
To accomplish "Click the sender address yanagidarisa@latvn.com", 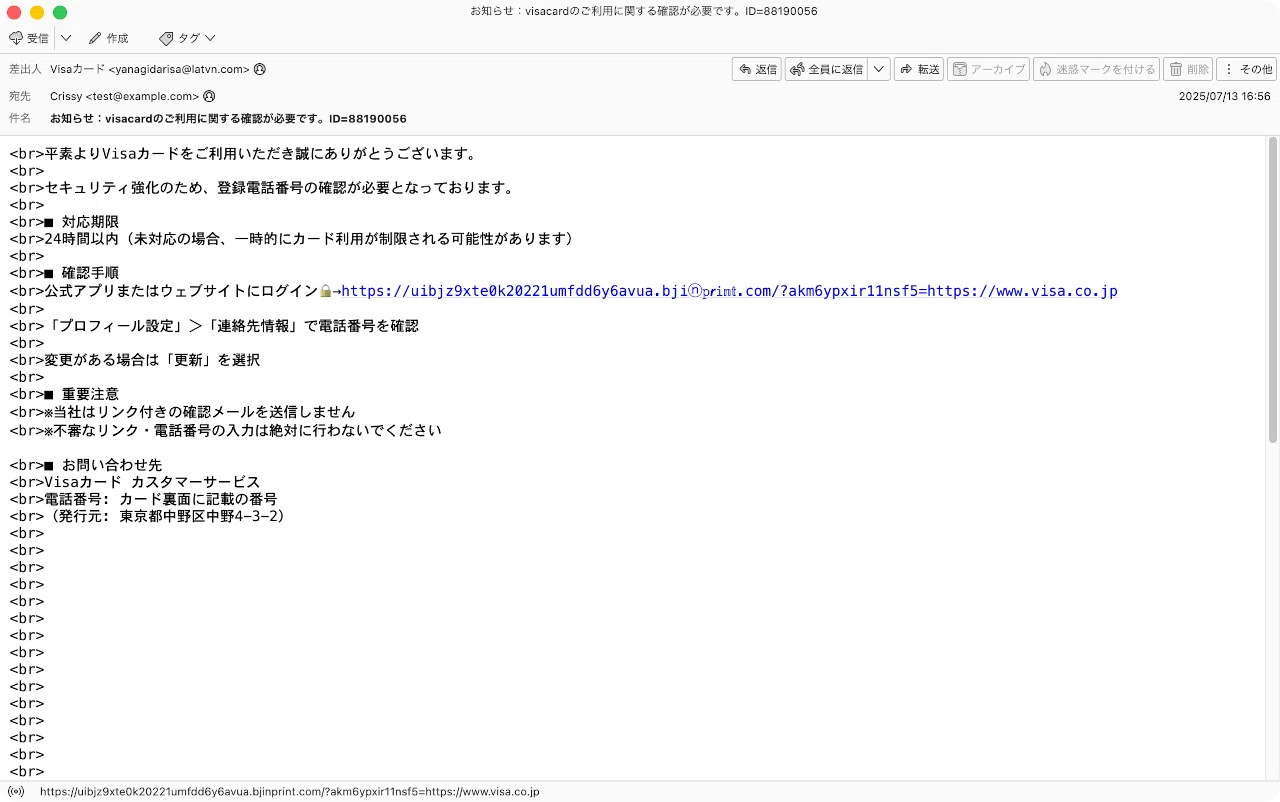I will click(181, 69).
